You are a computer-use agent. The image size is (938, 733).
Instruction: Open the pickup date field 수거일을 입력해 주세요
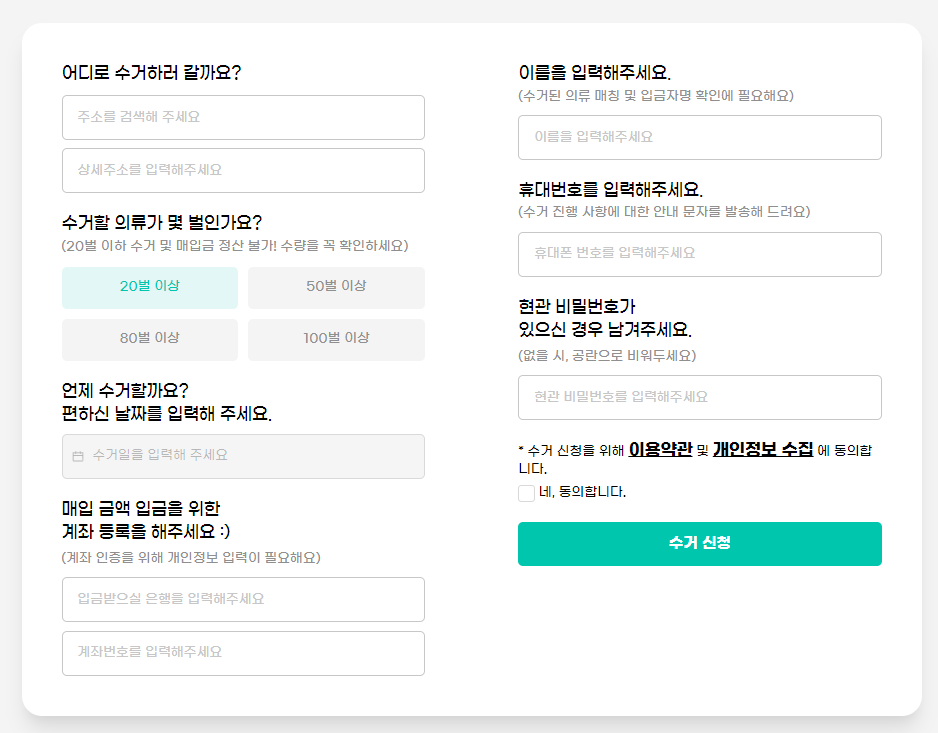tap(243, 457)
